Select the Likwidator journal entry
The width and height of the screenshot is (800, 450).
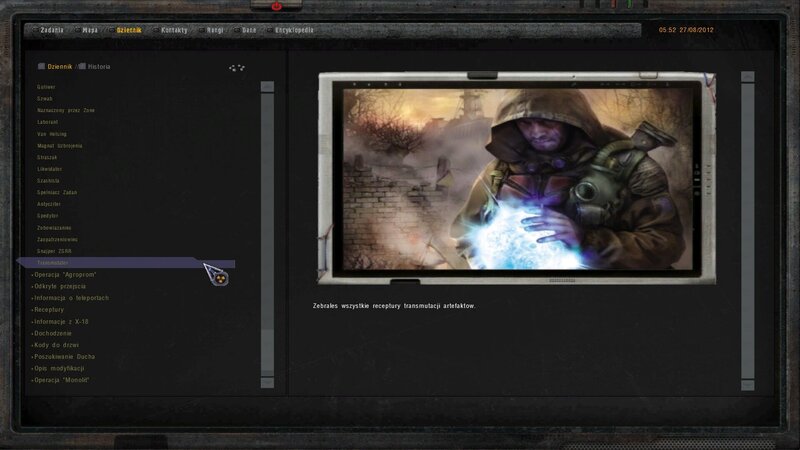(x=50, y=169)
